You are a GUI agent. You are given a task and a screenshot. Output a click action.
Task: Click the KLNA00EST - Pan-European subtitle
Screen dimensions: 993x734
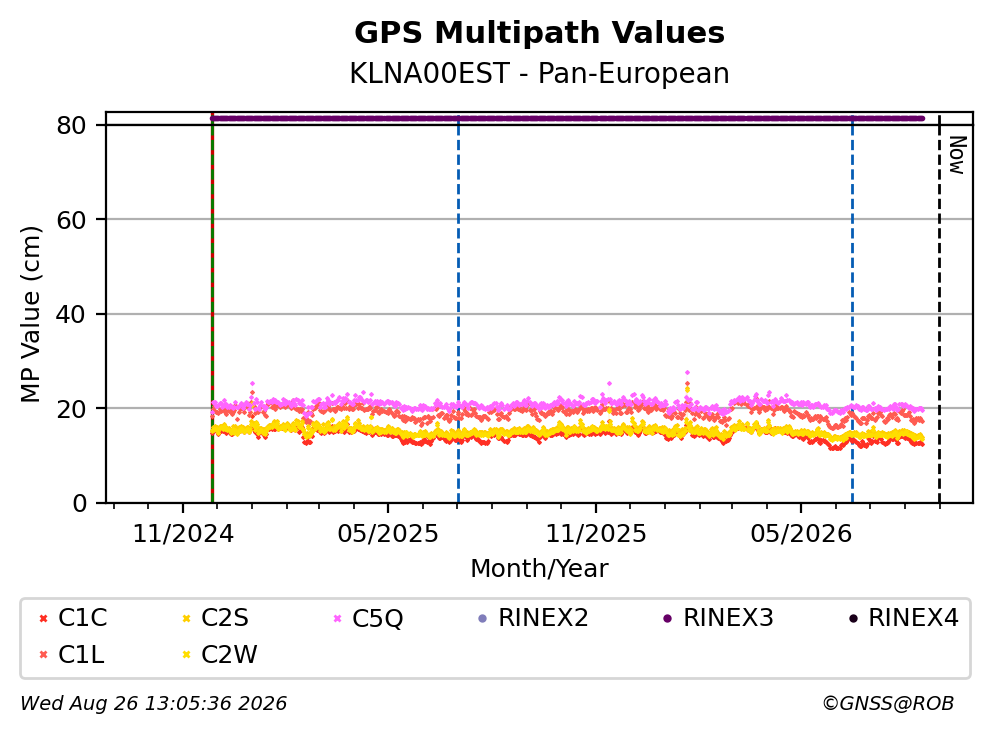pos(540,73)
